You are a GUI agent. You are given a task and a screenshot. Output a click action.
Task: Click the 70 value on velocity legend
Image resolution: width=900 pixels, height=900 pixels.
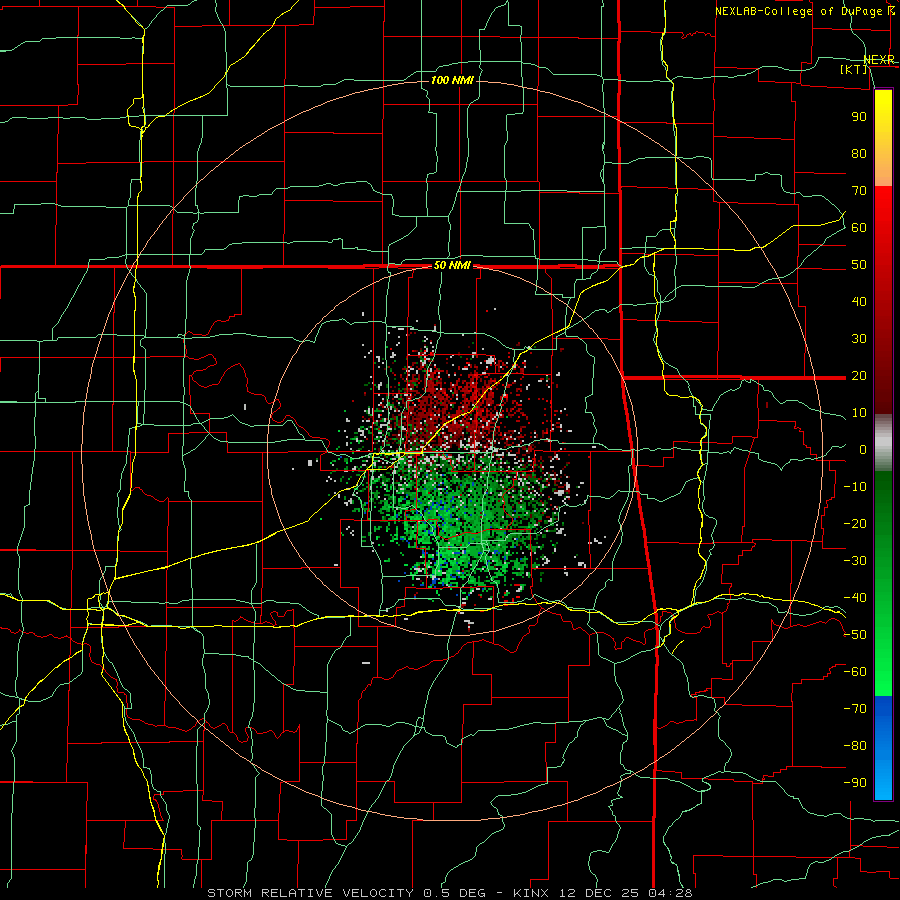(859, 191)
